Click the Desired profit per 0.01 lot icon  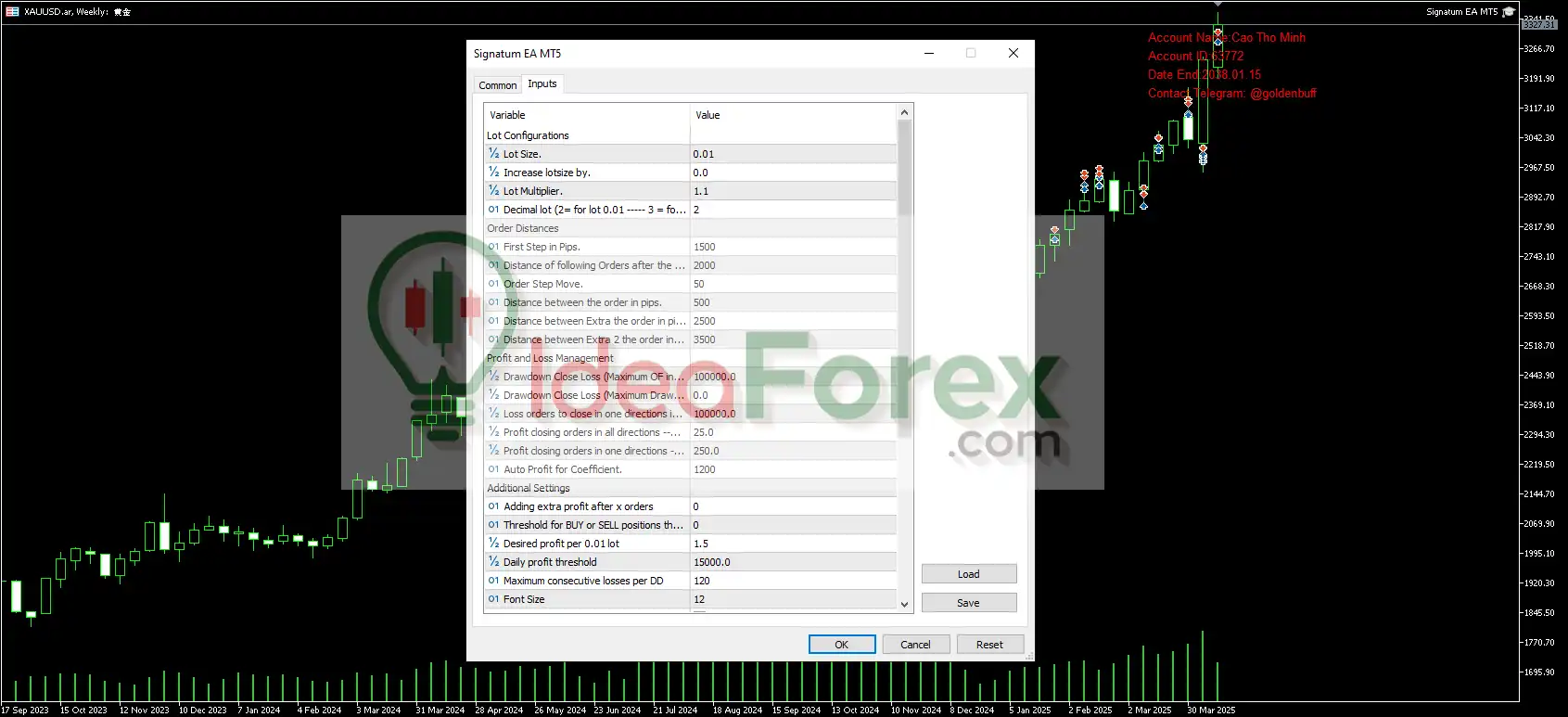[493, 544]
